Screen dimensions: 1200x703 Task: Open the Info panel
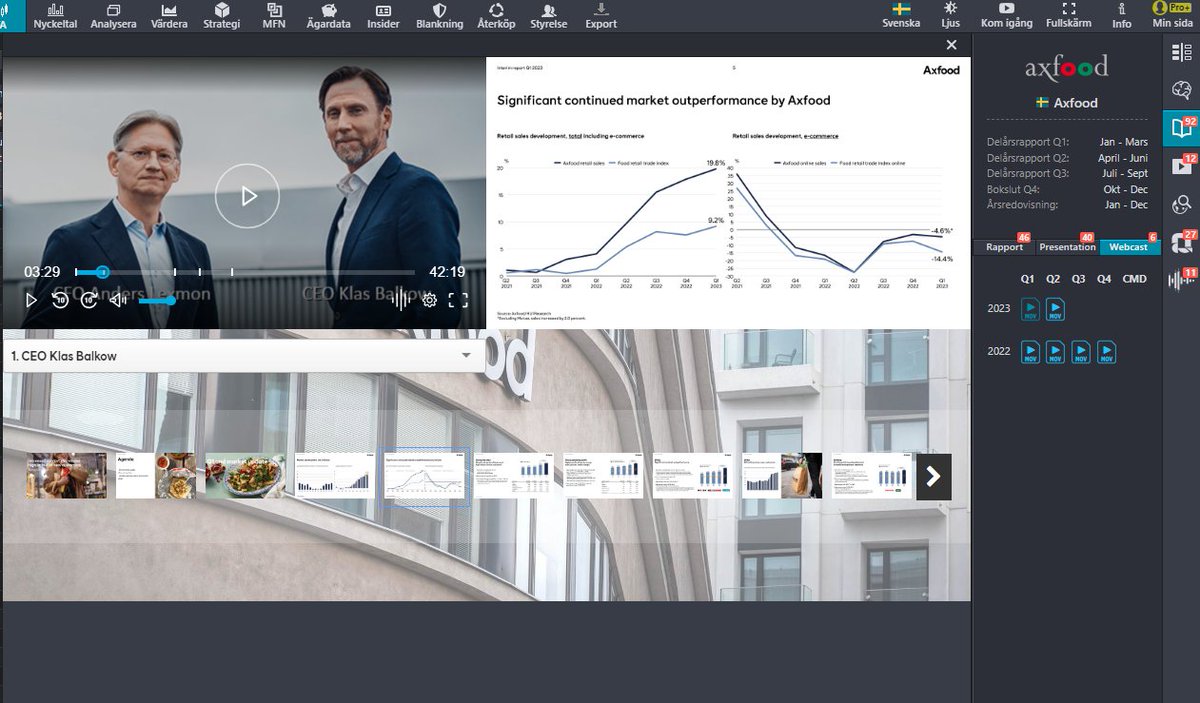pyautogui.click(x=1122, y=15)
